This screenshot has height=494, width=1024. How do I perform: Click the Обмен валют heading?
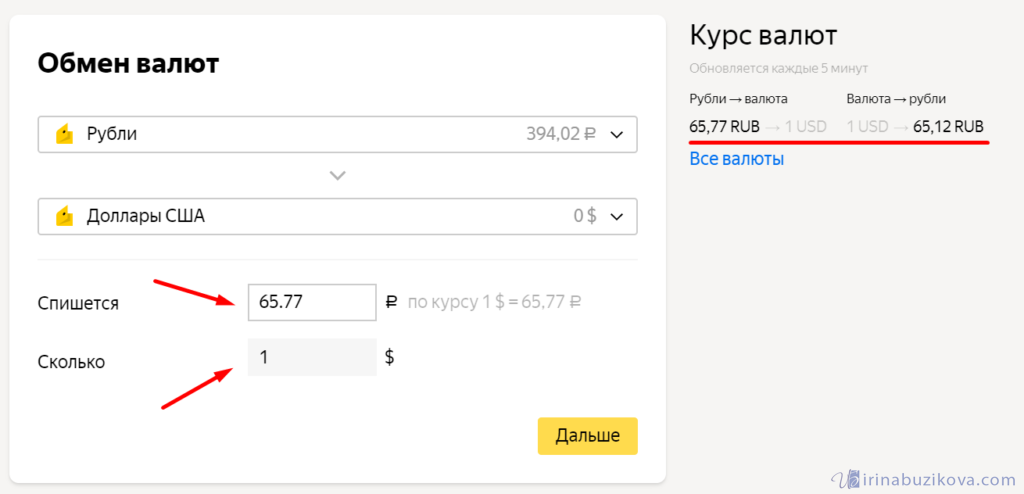pyautogui.click(x=129, y=64)
